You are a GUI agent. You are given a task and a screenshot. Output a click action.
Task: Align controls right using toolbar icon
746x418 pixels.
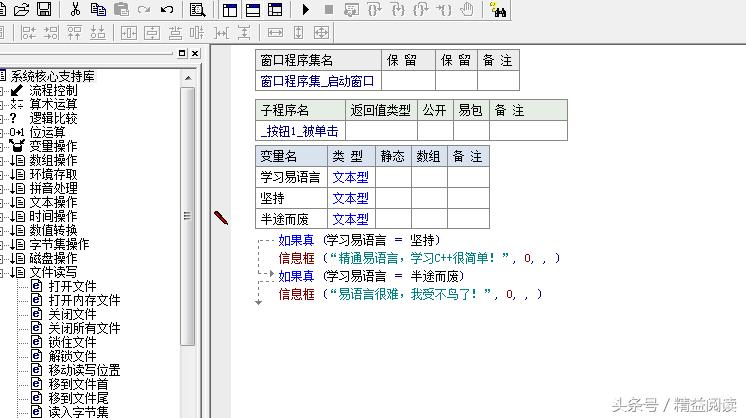tap(51, 33)
